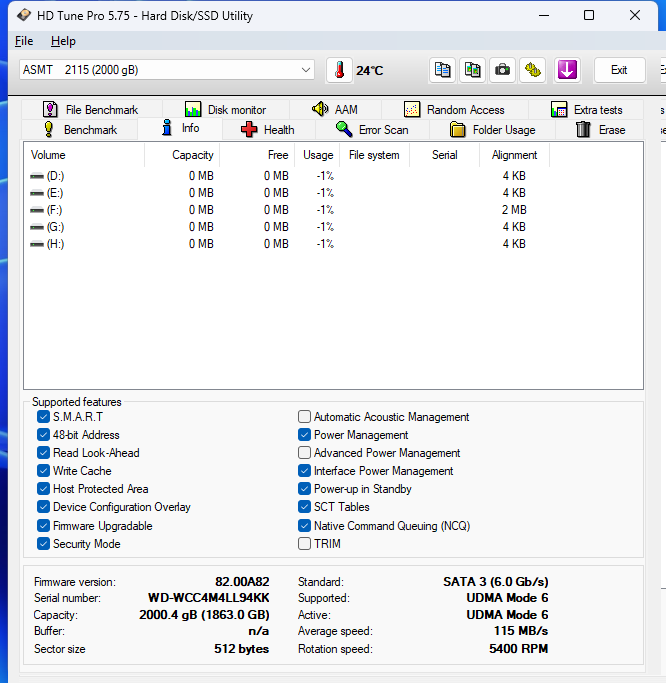Screen dimensions: 666x683
Task: Toggle the TRIM checkbox
Action: click(x=304, y=544)
